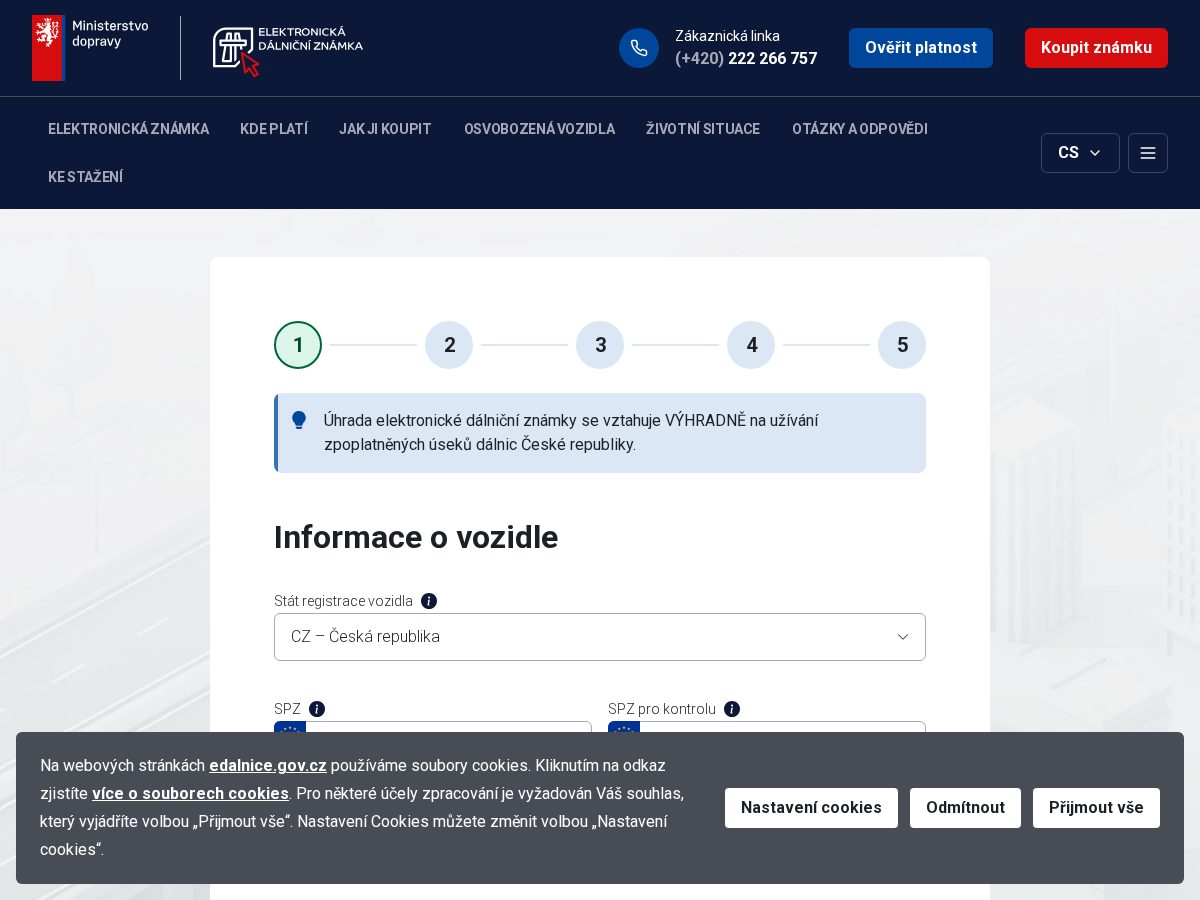The height and width of the screenshot is (900, 1200).
Task: Click the Odmítnout cookies button
Action: pyautogui.click(x=965, y=808)
